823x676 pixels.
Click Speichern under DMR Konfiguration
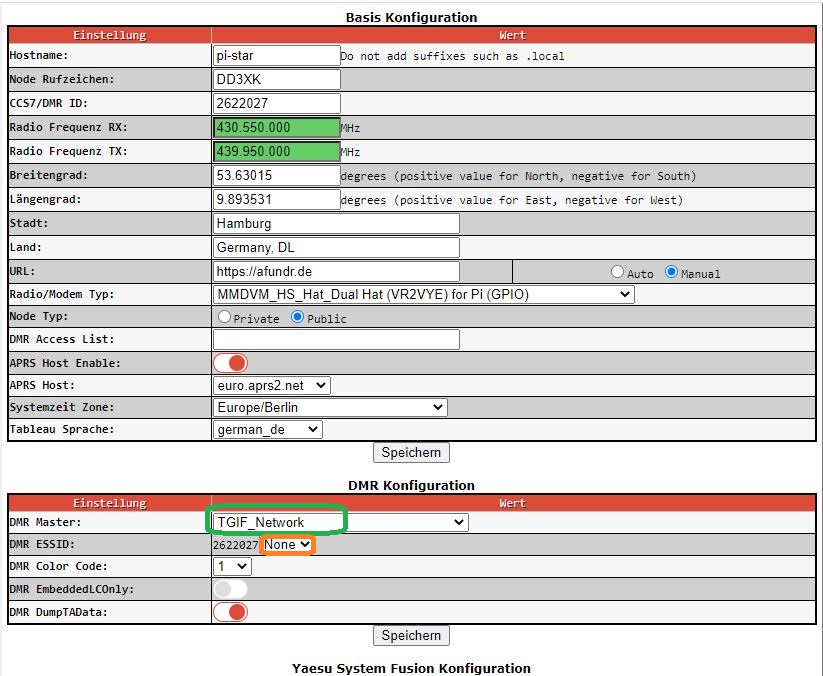(x=411, y=636)
